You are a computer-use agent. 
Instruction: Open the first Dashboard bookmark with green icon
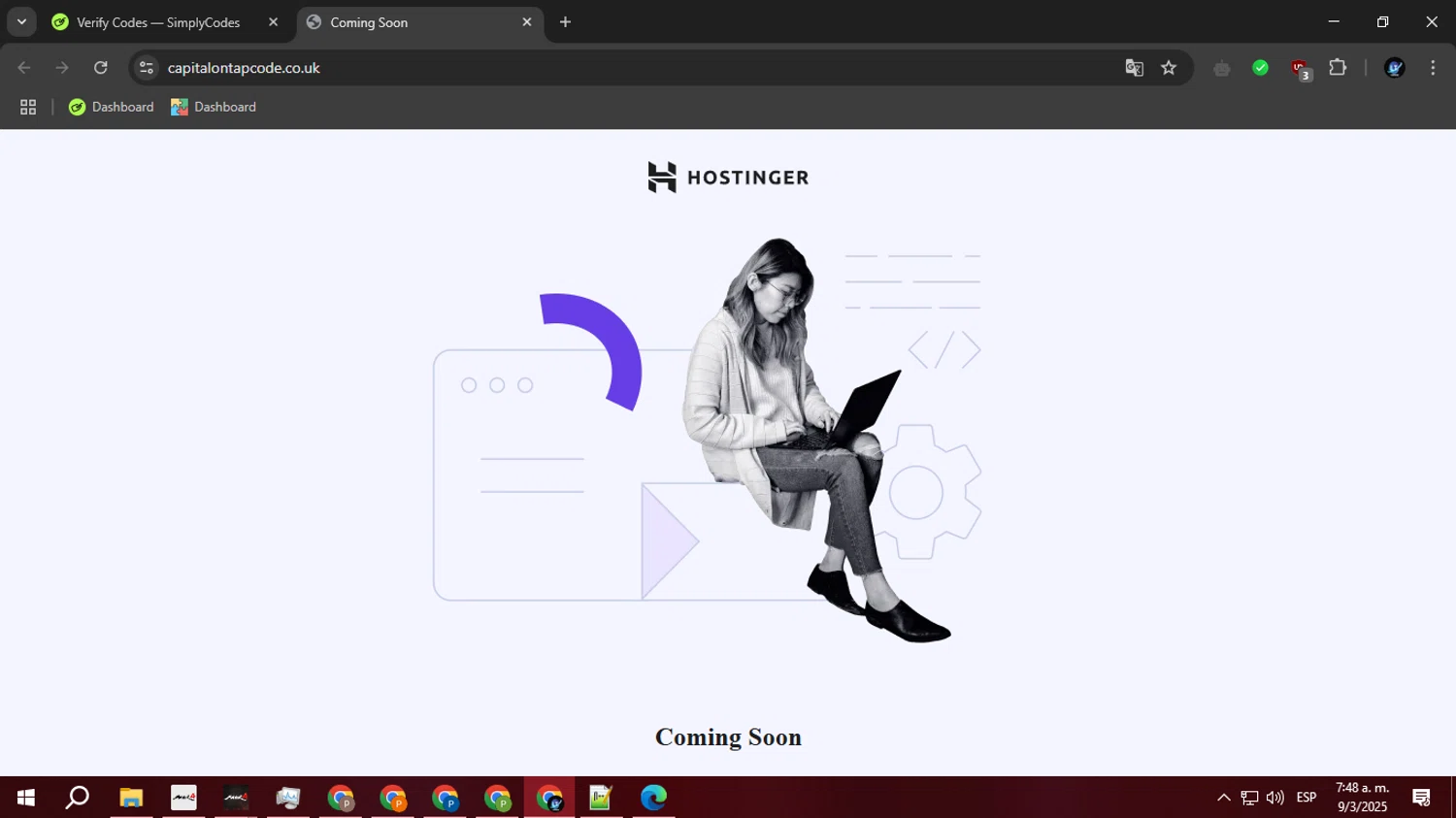111,107
